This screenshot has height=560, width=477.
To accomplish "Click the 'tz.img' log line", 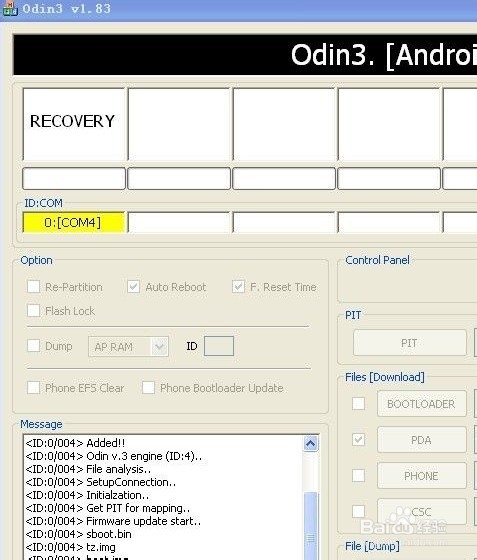I will click(71, 547).
